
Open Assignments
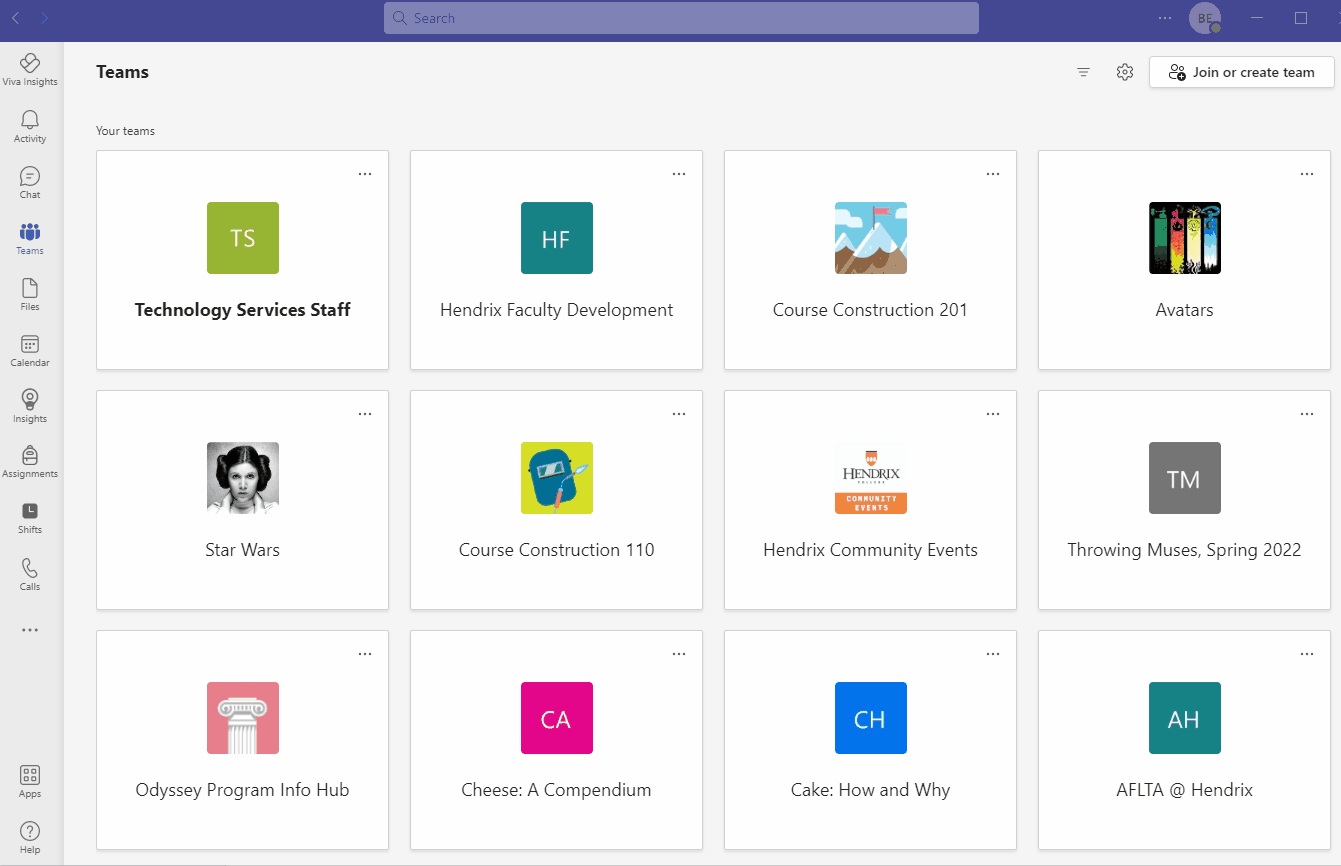pos(29,461)
